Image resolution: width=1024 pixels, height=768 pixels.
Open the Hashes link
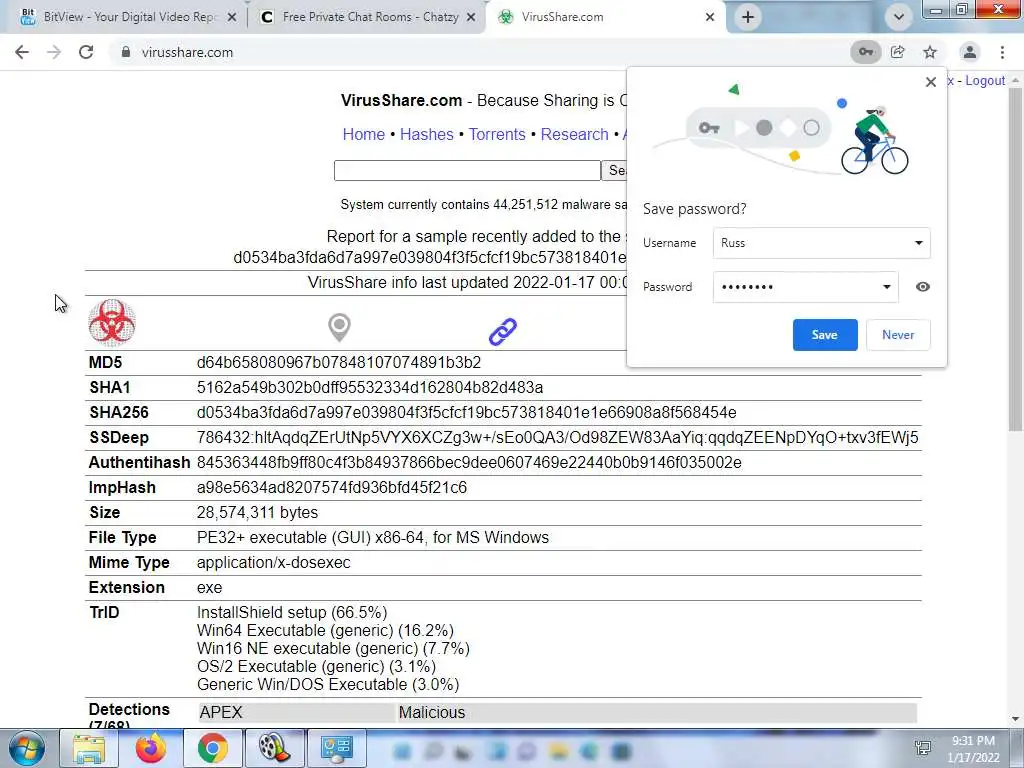pyautogui.click(x=426, y=134)
